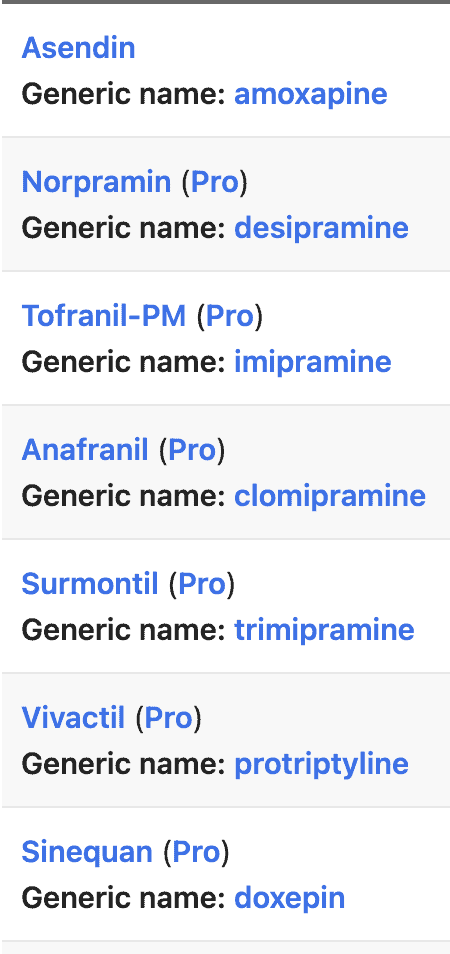Open the Tofranil-PM brand link

point(103,316)
